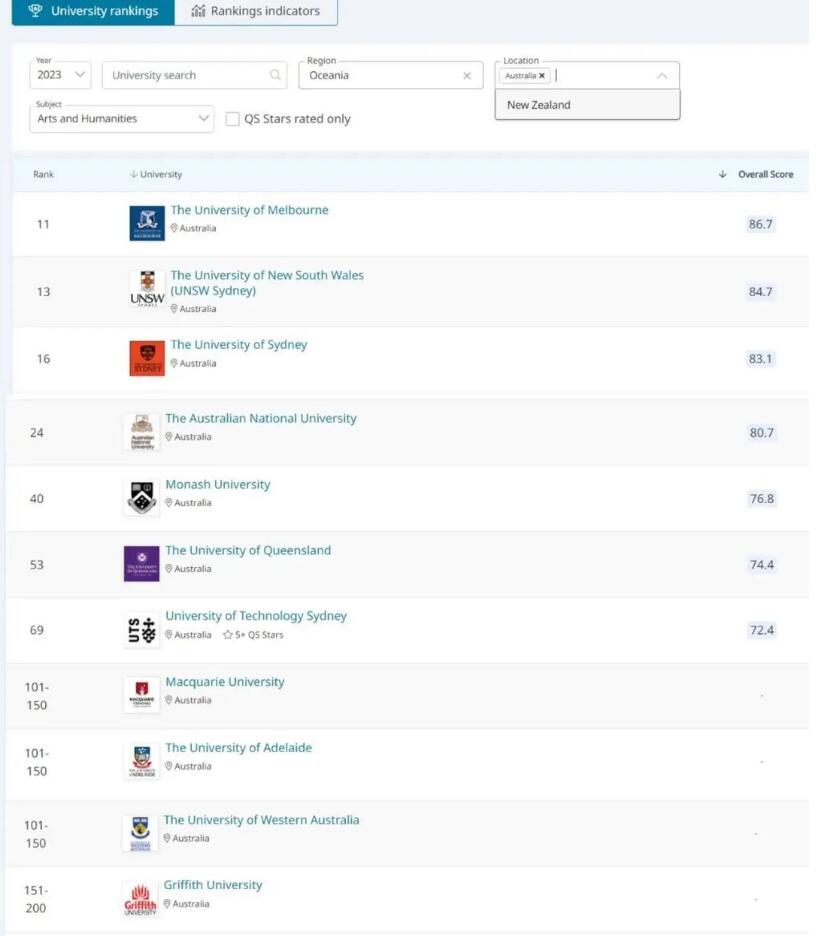
Task: Click the Monash University crest logo
Action: click(x=142, y=498)
